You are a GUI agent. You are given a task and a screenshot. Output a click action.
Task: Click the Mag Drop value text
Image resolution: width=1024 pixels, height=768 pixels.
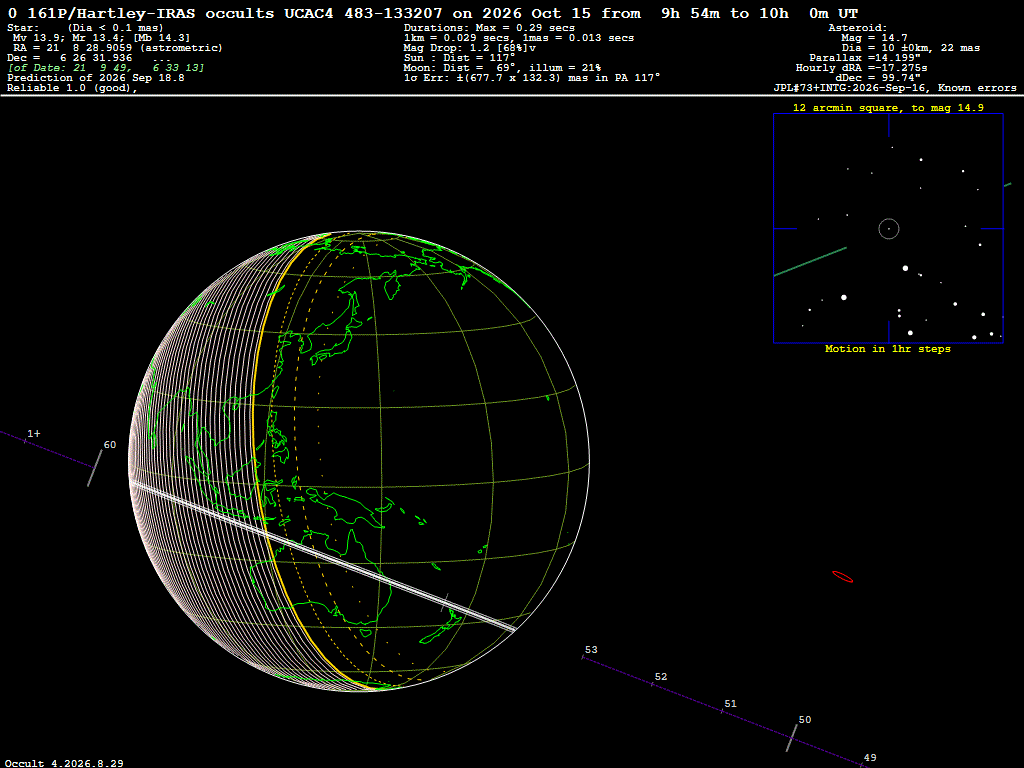[470, 48]
